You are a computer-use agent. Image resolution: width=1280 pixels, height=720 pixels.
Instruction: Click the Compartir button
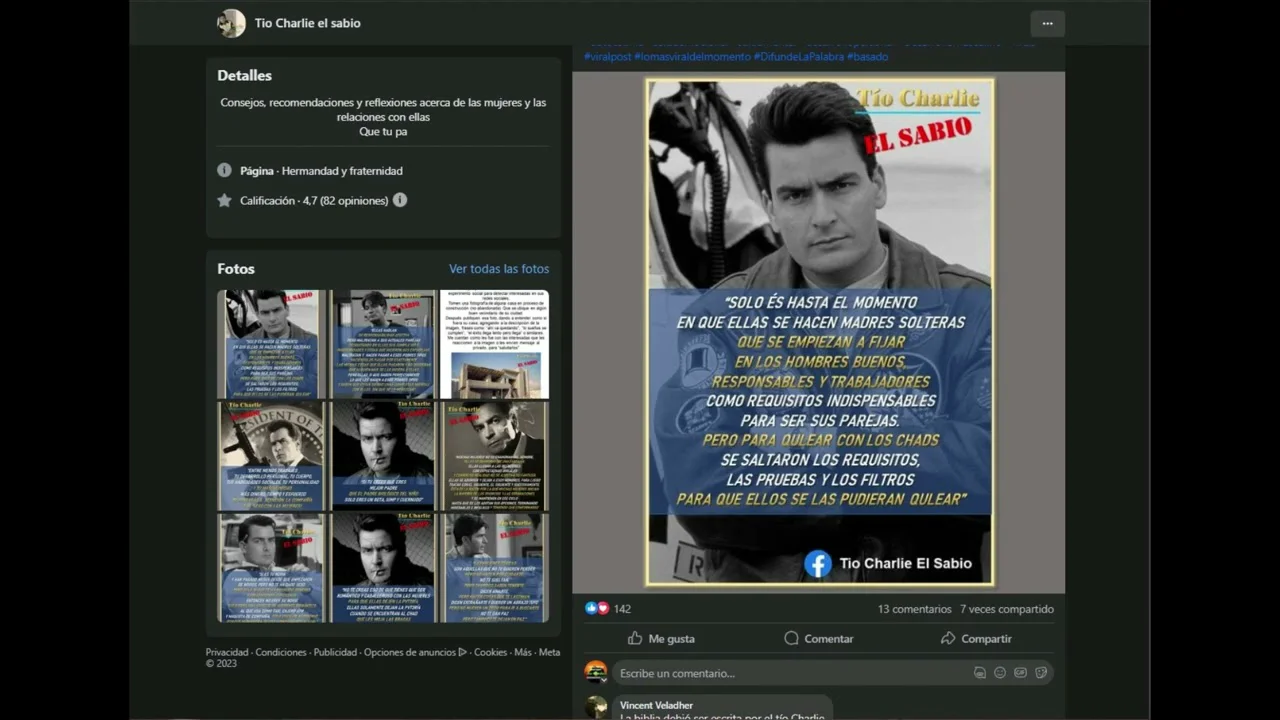tap(976, 638)
